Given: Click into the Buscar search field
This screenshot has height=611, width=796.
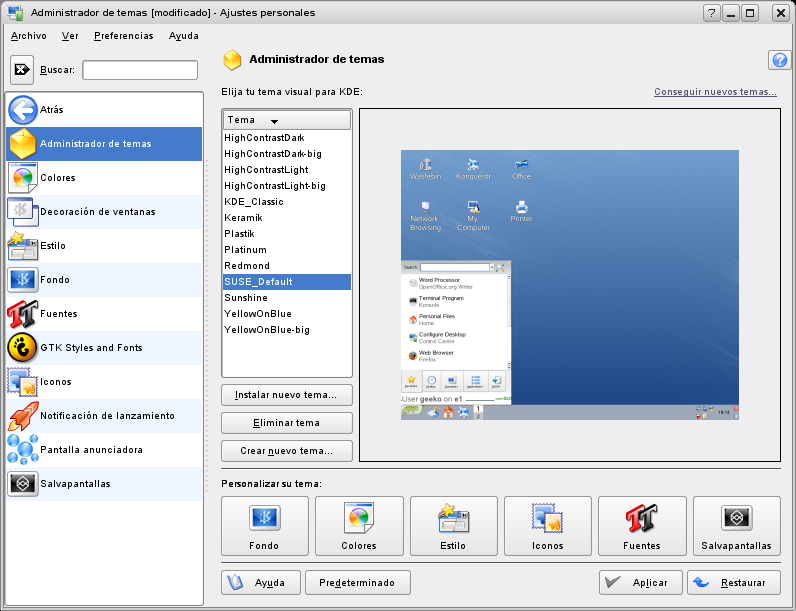Looking at the screenshot, I should coord(140,70).
